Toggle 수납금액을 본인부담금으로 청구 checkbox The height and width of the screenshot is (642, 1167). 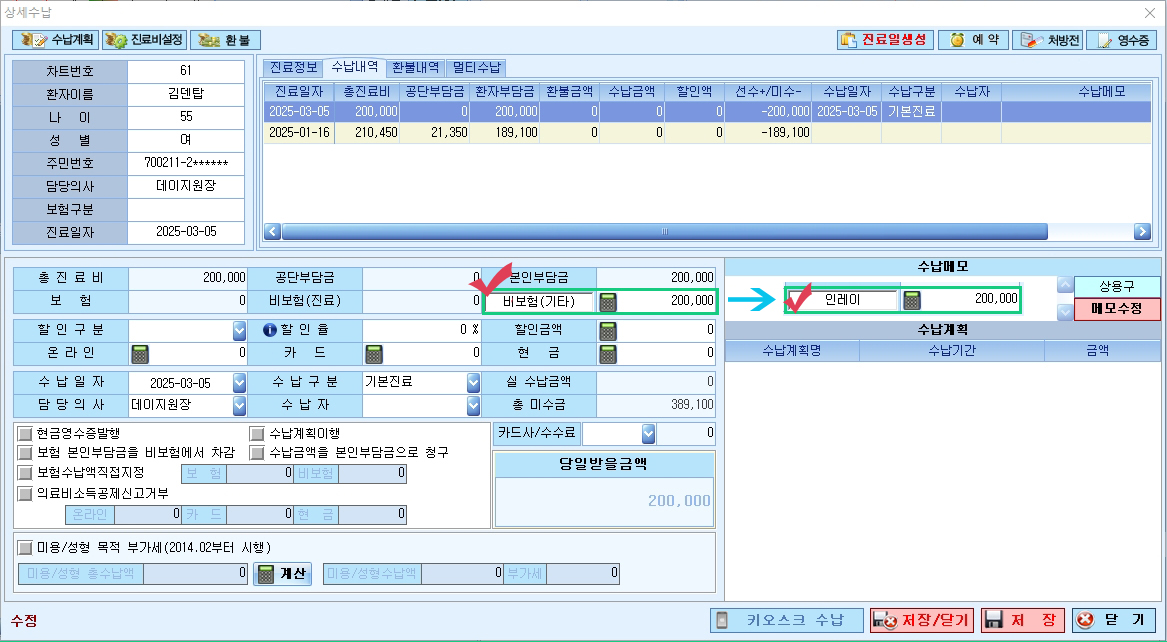point(258,452)
